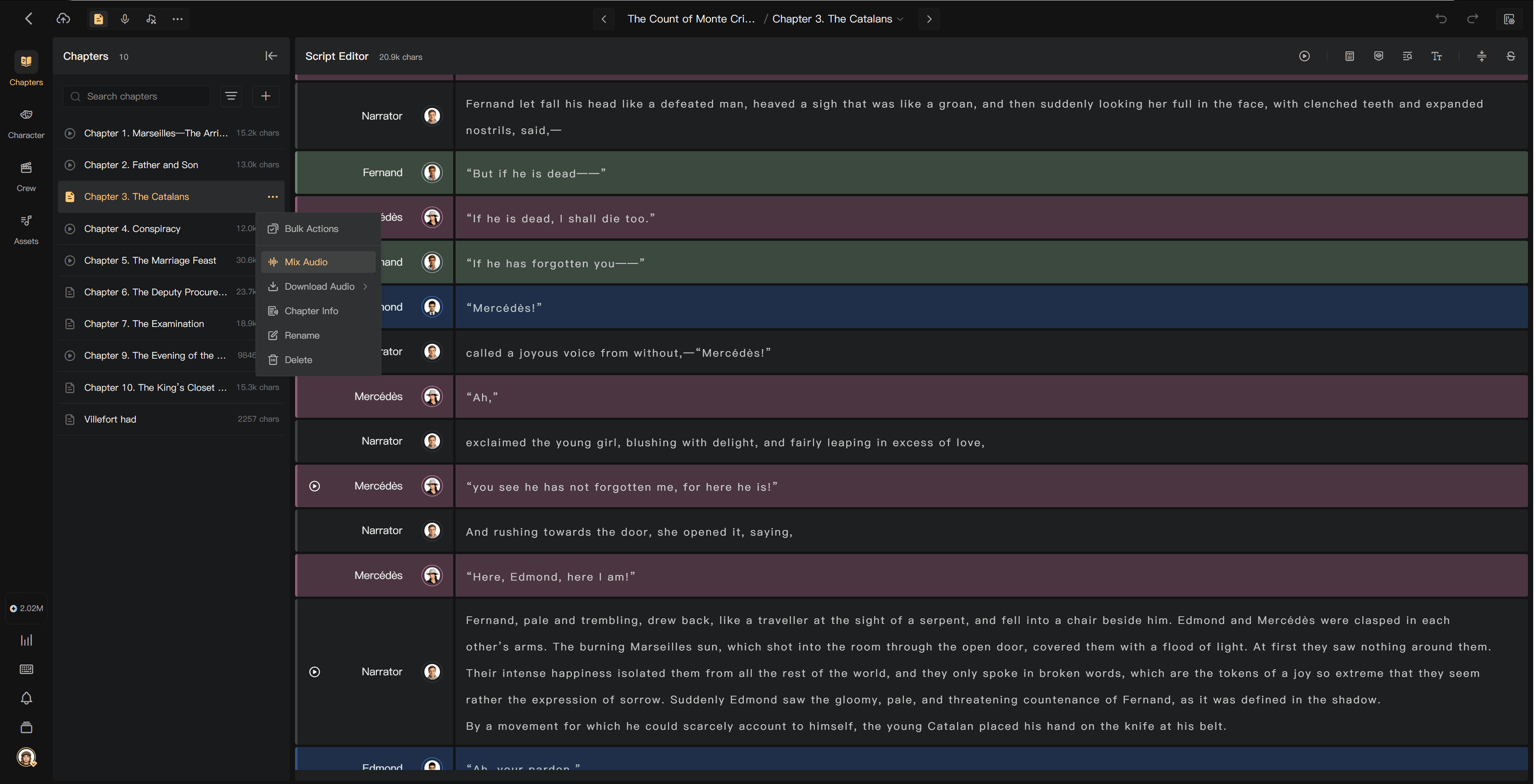The width and height of the screenshot is (1538, 784).
Task: Open the top toolbar three-dots menu
Action: coord(177,19)
